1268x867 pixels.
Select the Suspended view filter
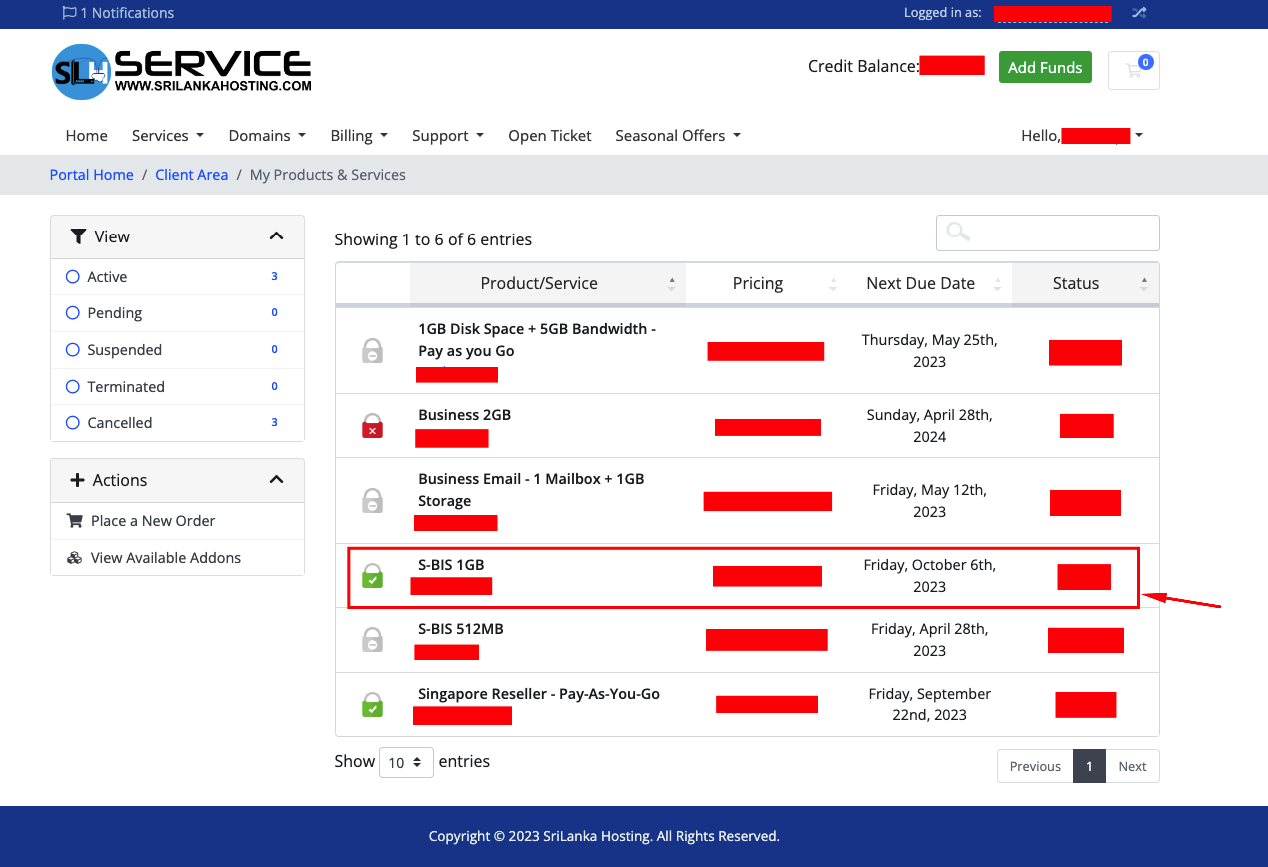click(x=124, y=350)
